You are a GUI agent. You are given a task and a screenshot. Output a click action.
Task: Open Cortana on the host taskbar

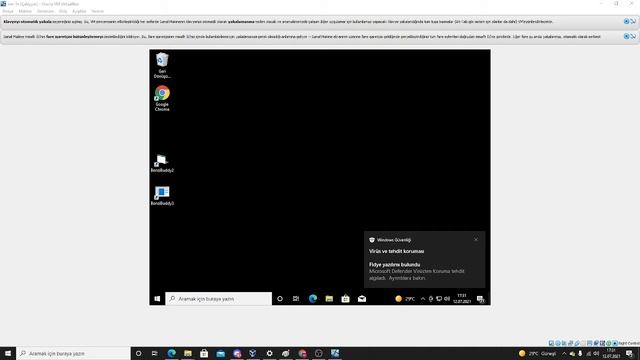(138, 353)
